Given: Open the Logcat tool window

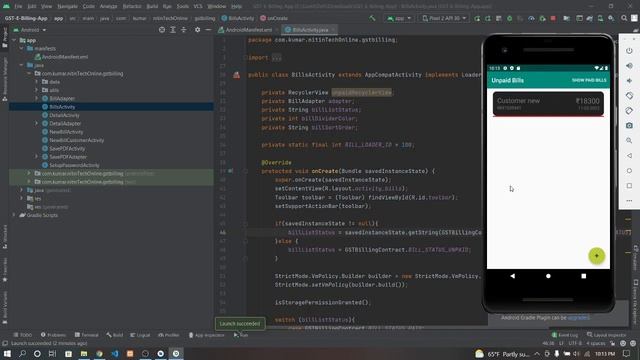Looking at the screenshot, I should [140, 335].
